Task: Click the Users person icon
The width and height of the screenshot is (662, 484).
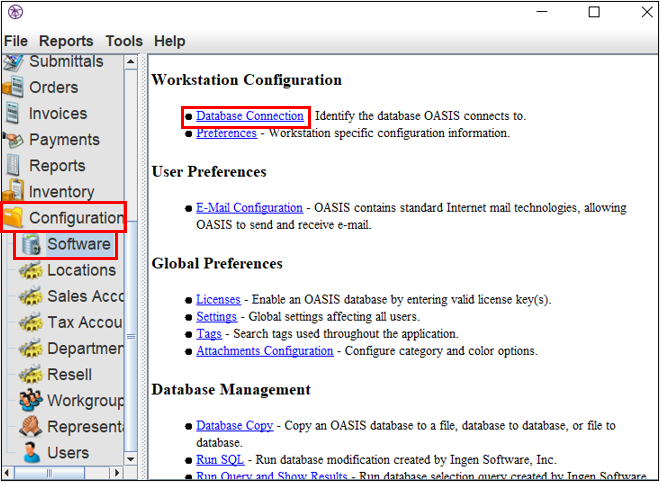Action: point(31,452)
